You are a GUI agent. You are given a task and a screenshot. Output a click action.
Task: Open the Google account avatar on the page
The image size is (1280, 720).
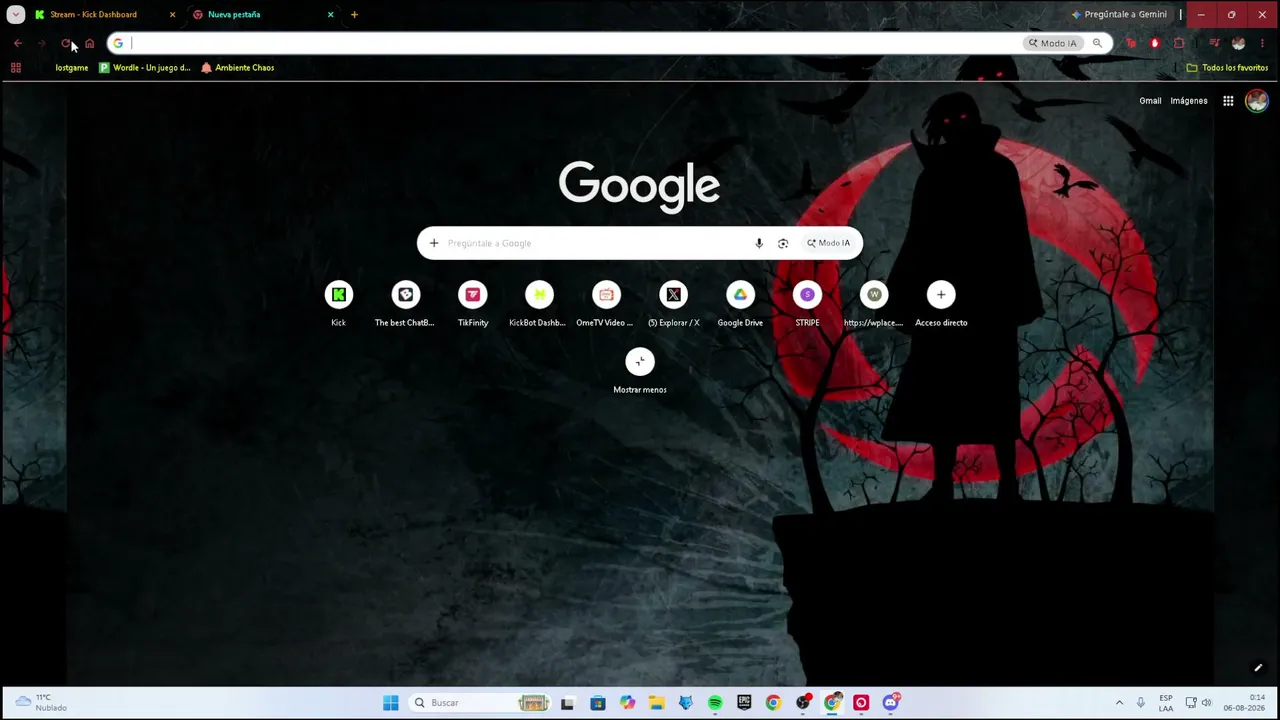click(1257, 101)
